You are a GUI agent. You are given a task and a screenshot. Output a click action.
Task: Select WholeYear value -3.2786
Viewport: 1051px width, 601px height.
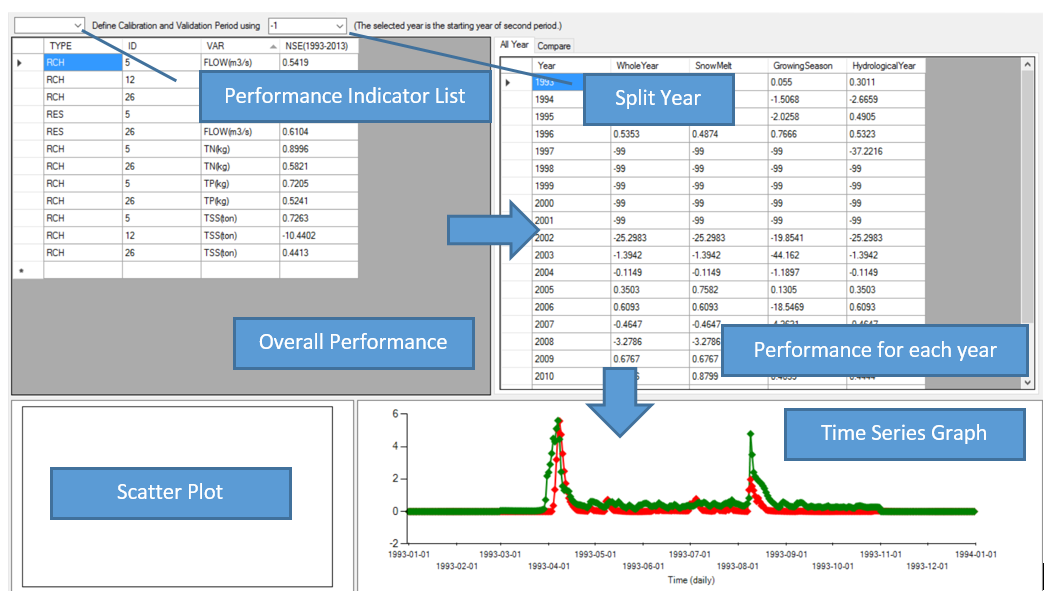tap(650, 342)
